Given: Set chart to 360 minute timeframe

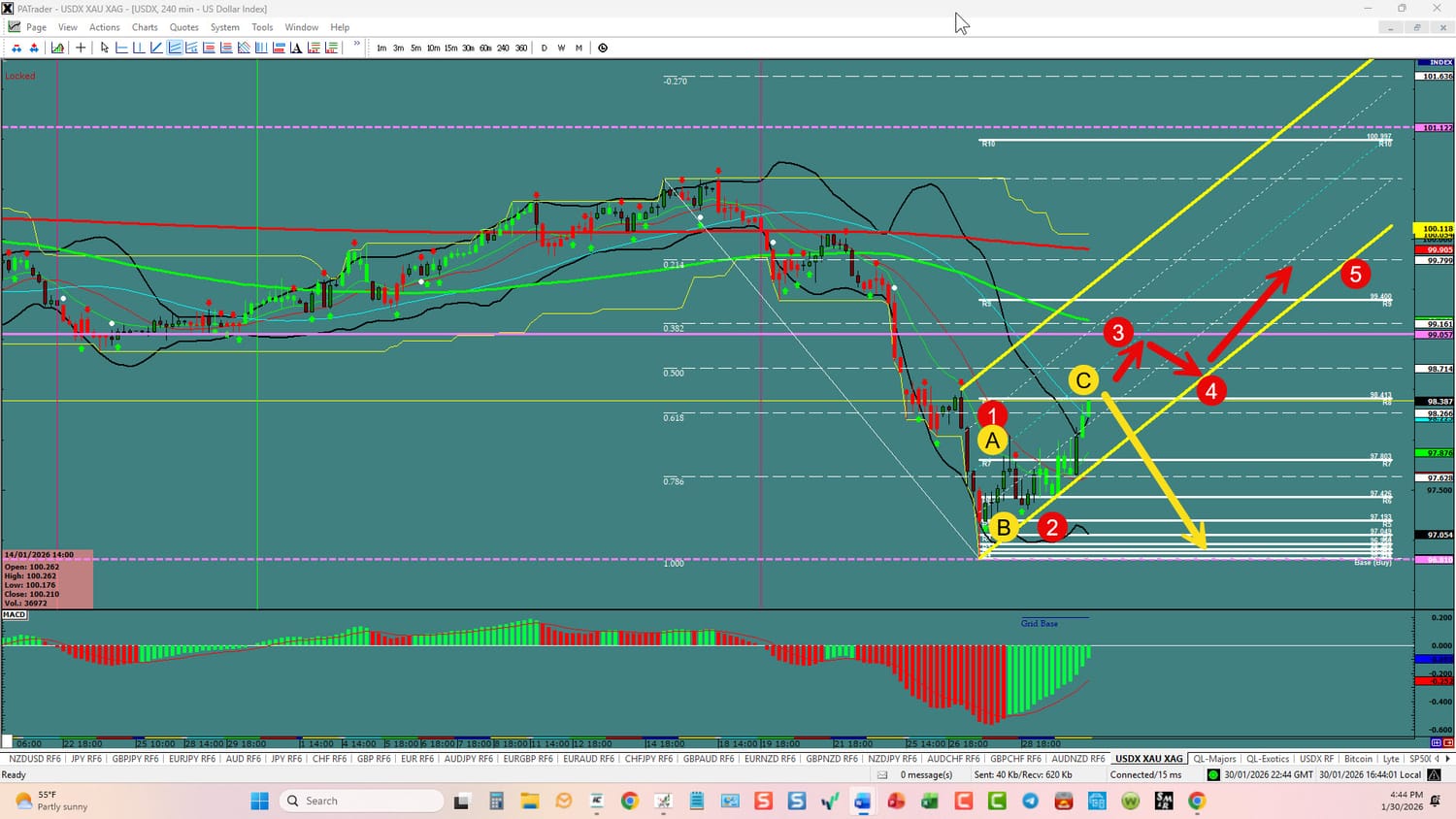Looking at the screenshot, I should 521,48.
